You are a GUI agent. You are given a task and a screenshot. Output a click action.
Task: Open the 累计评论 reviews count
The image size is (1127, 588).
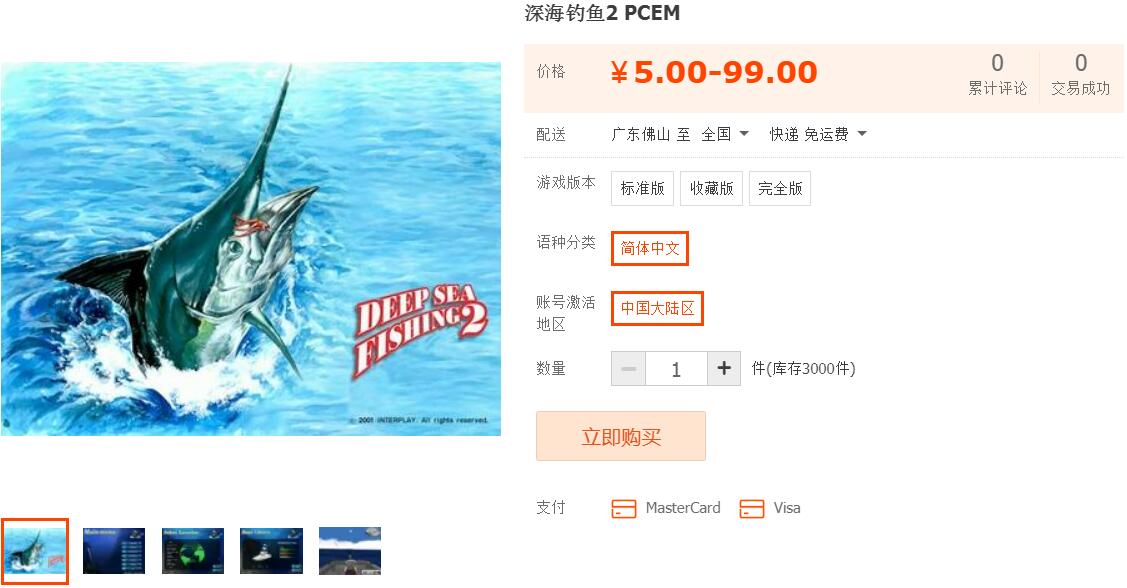[x=998, y=75]
